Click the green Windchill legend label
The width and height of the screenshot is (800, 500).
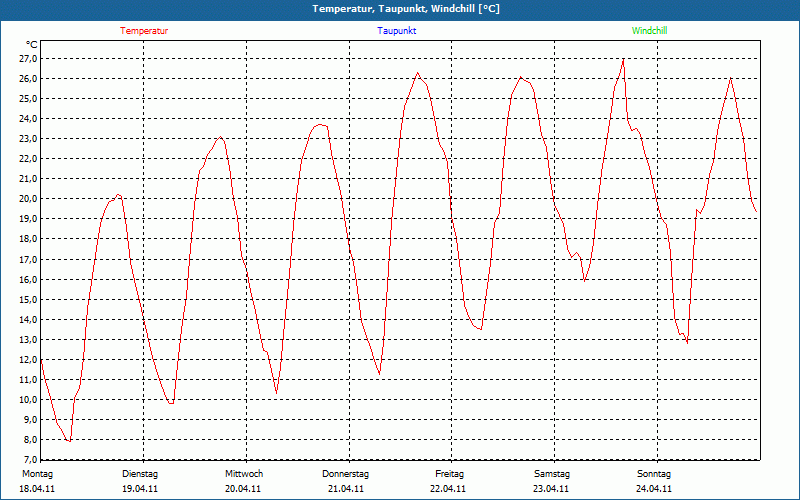[x=649, y=31]
